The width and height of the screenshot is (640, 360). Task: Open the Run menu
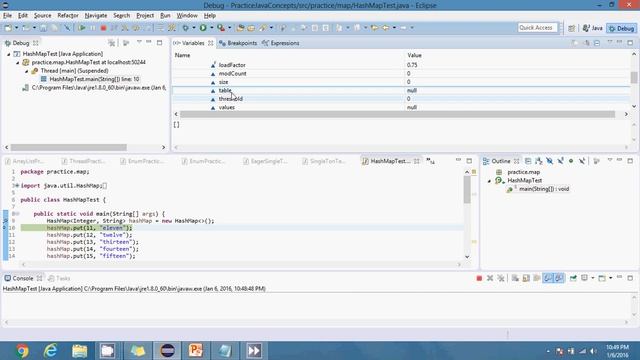(165, 16)
